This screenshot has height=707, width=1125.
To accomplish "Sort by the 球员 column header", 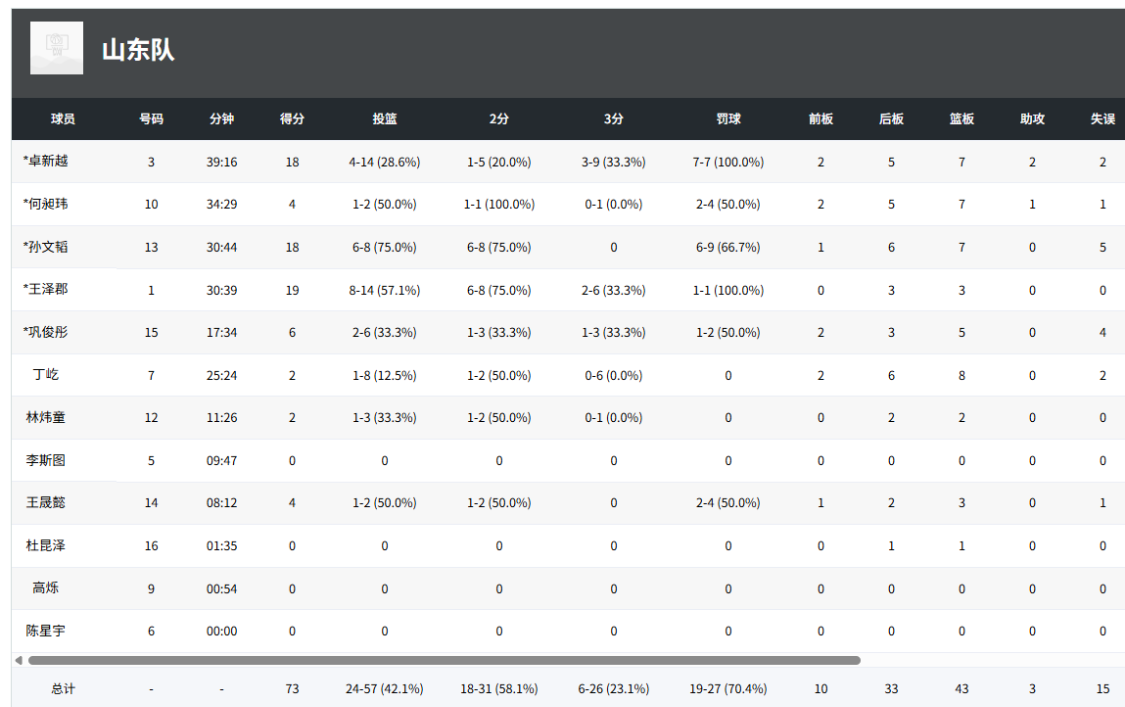I will click(x=63, y=119).
